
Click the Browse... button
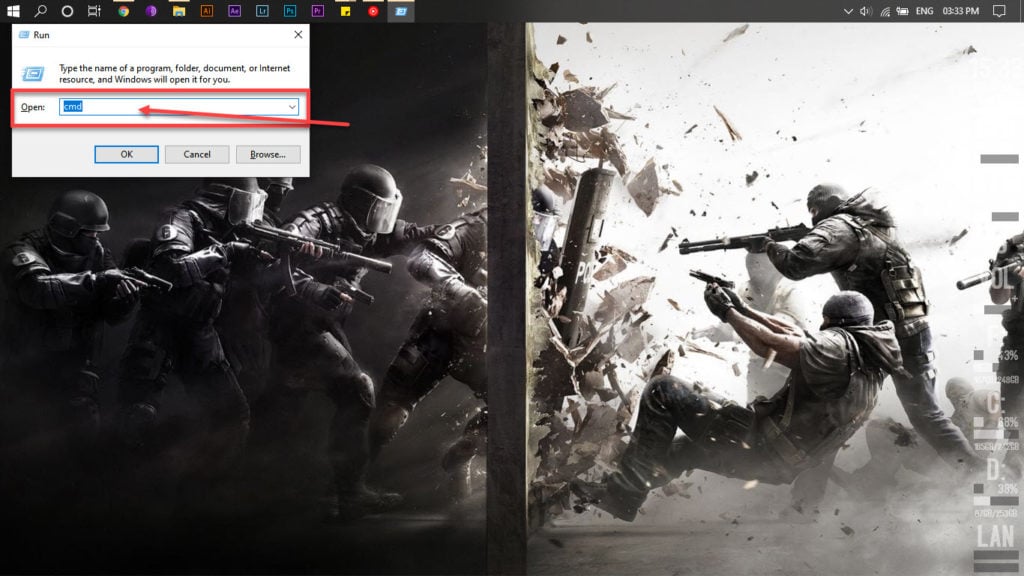click(268, 155)
